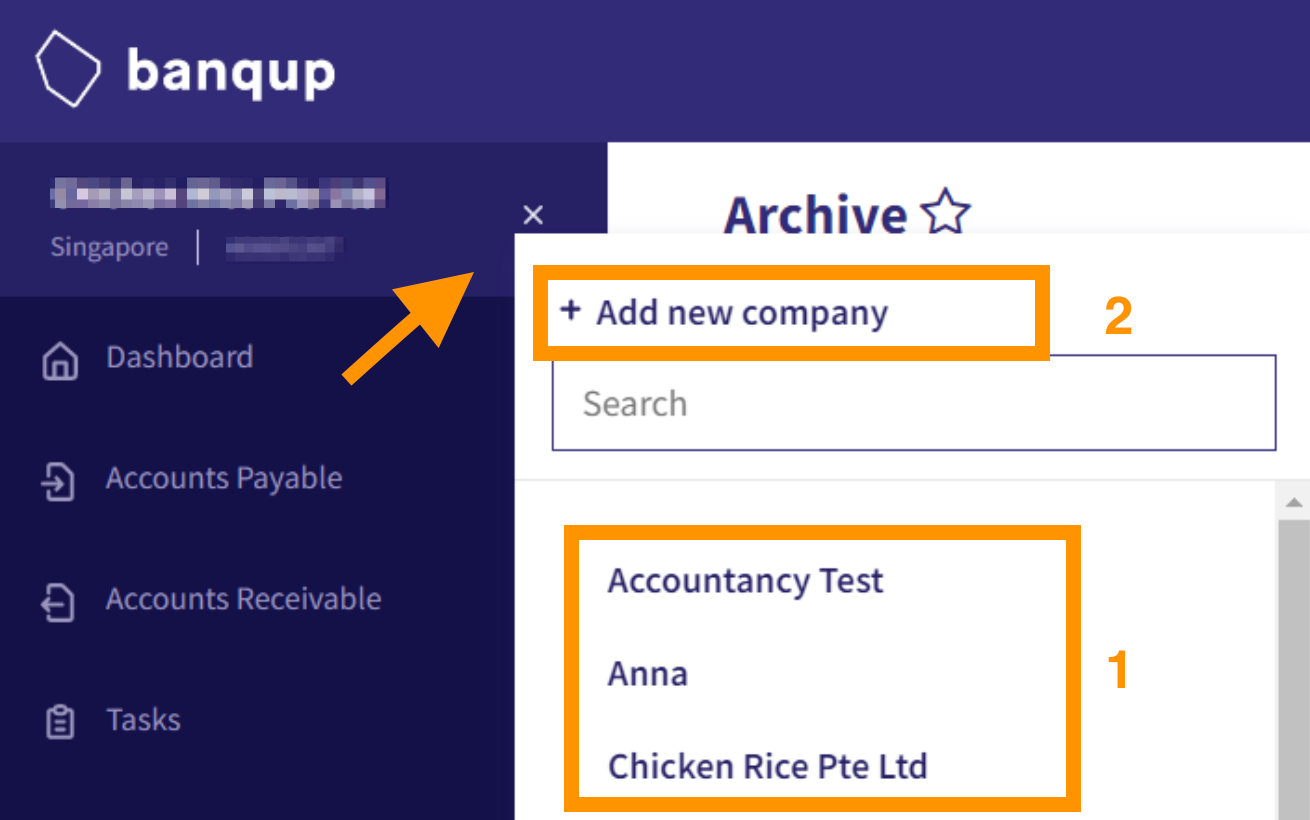Click the banqup logo icon
Viewport: 1310px width, 820px height.
pos(68,71)
